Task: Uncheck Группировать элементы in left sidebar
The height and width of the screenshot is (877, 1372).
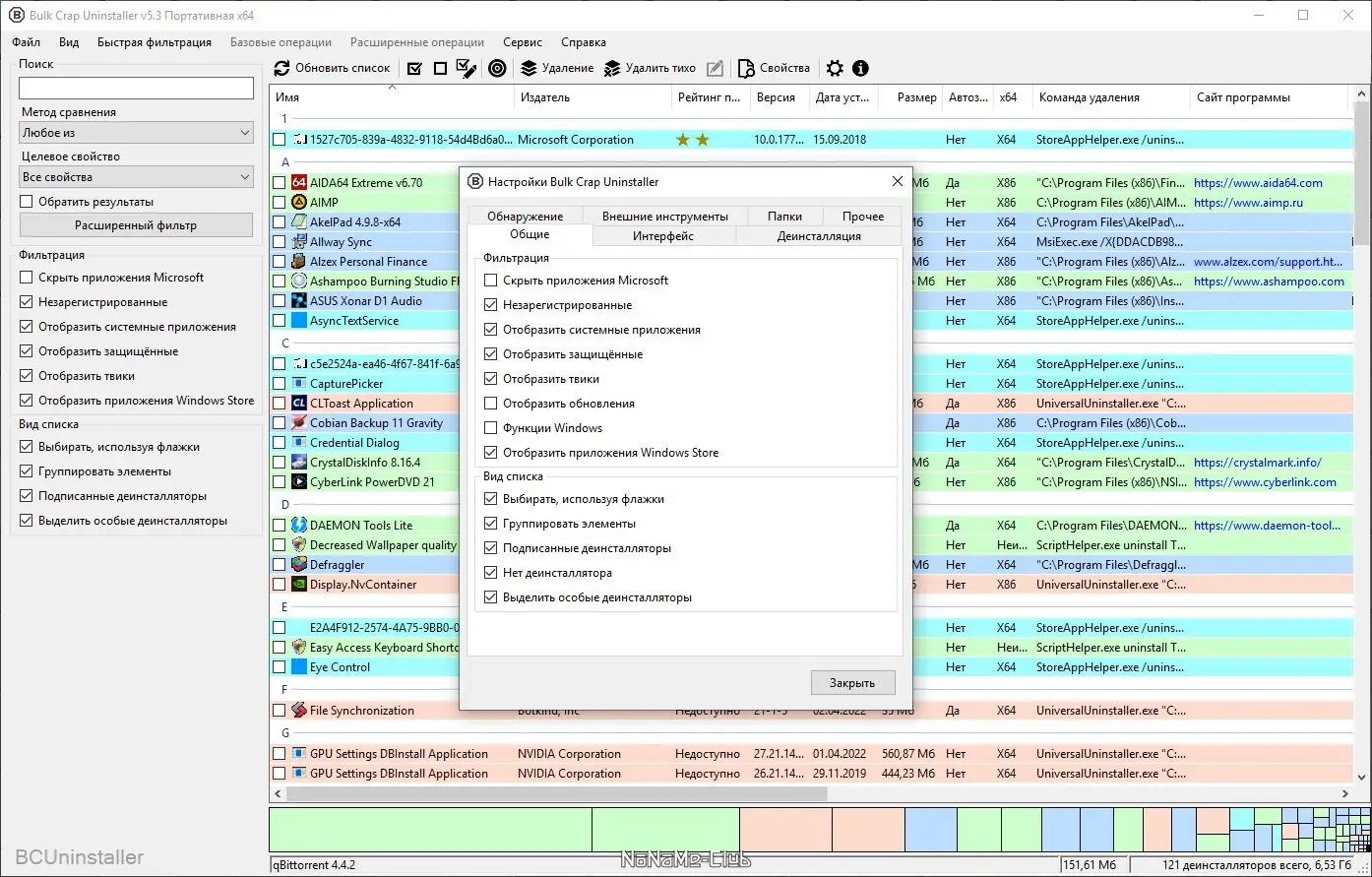Action: pyautogui.click(x=27, y=471)
